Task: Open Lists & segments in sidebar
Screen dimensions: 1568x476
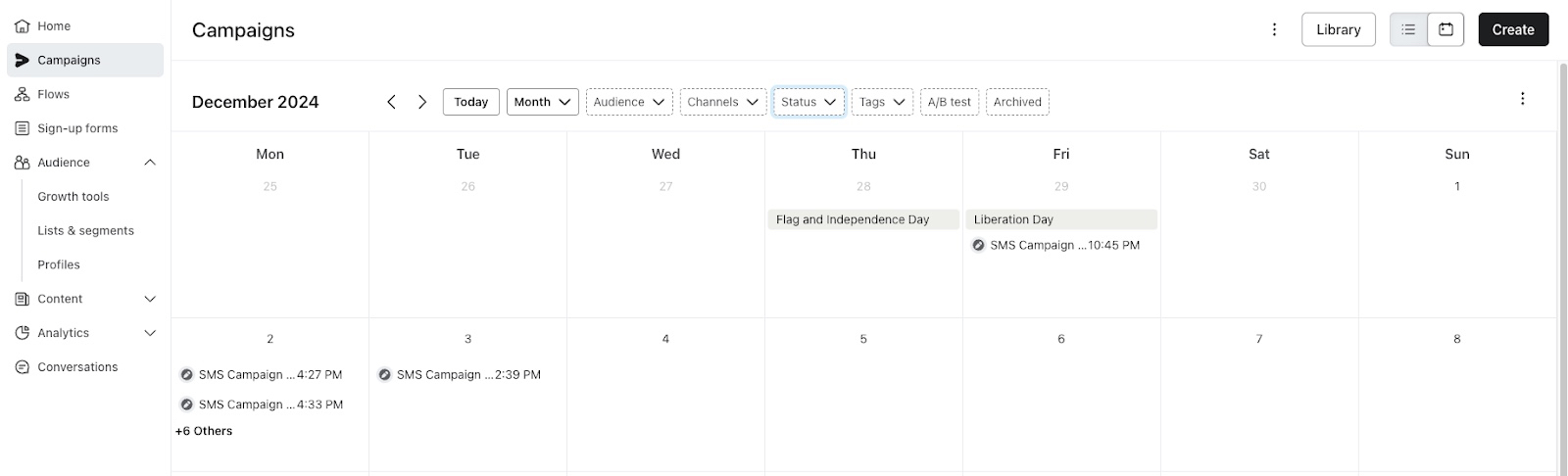Action: [85, 231]
